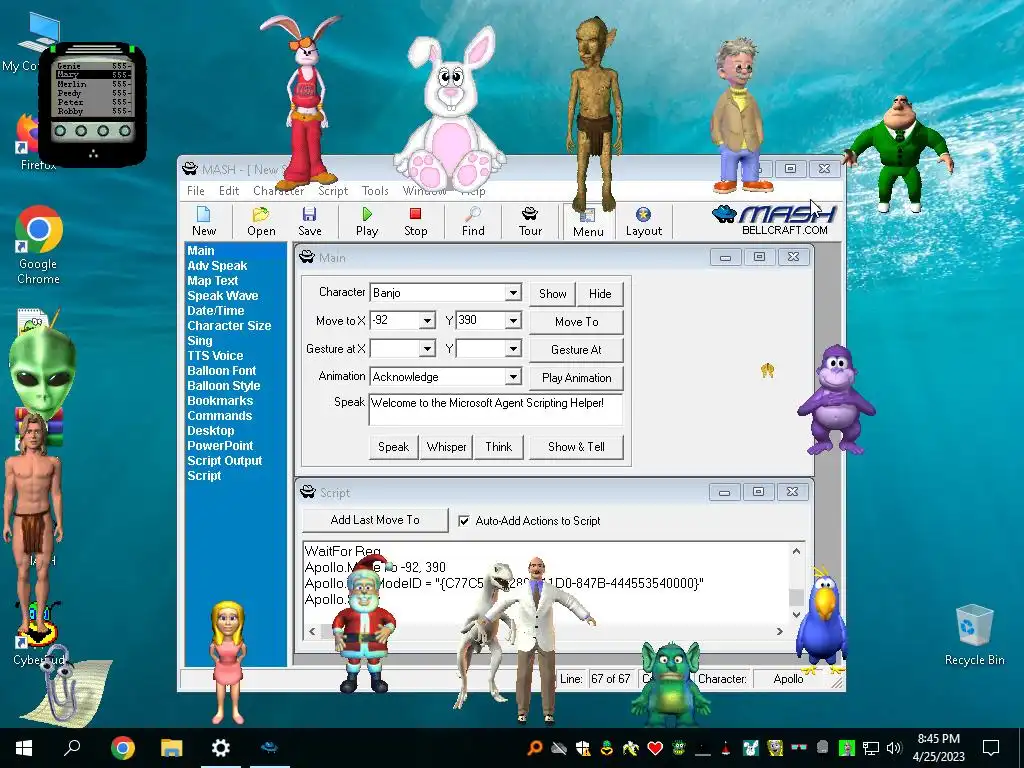Open Script Output in the sidebar
Viewport: 1024px width, 768px height.
[224, 461]
